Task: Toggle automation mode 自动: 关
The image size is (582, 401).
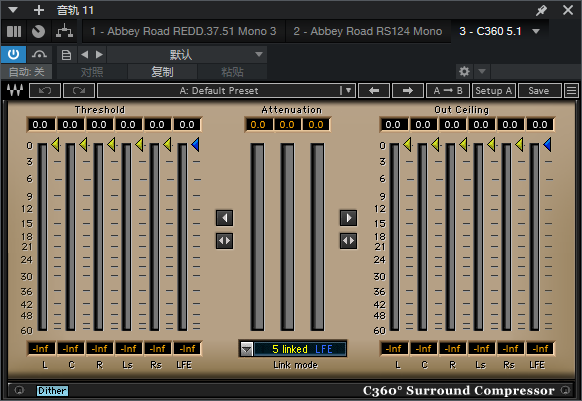Action: click(x=26, y=72)
